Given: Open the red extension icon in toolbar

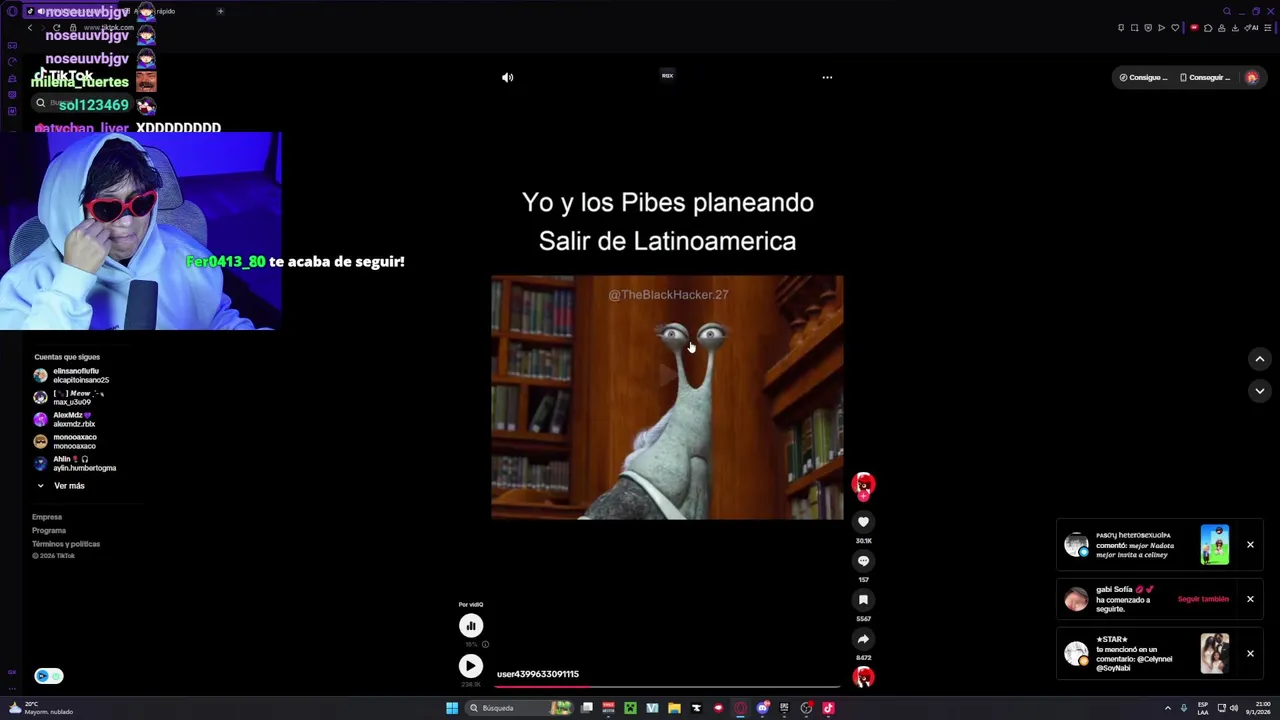Looking at the screenshot, I should point(1194,28).
